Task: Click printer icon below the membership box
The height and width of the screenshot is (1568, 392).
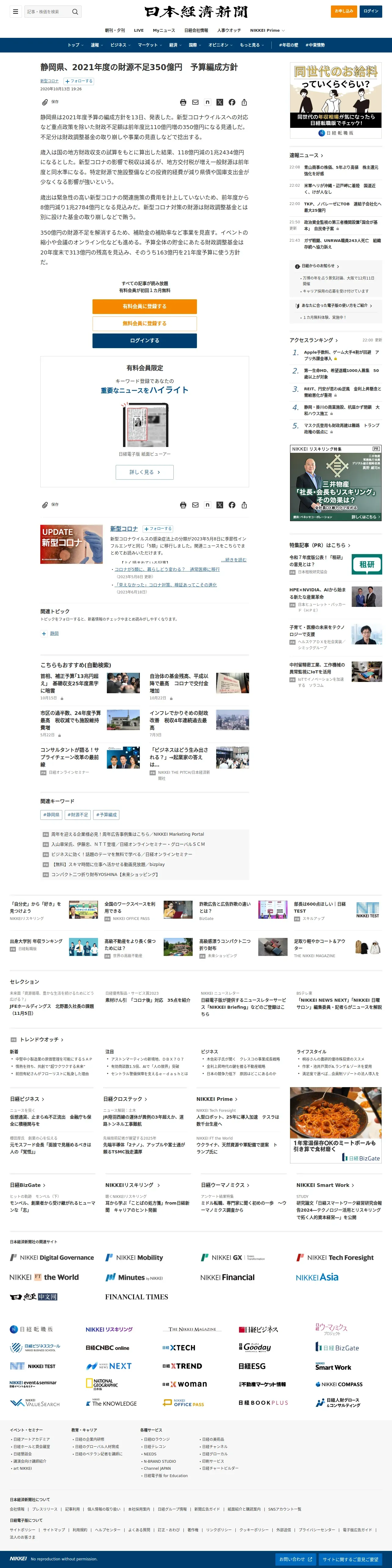Action: pyautogui.click(x=183, y=505)
